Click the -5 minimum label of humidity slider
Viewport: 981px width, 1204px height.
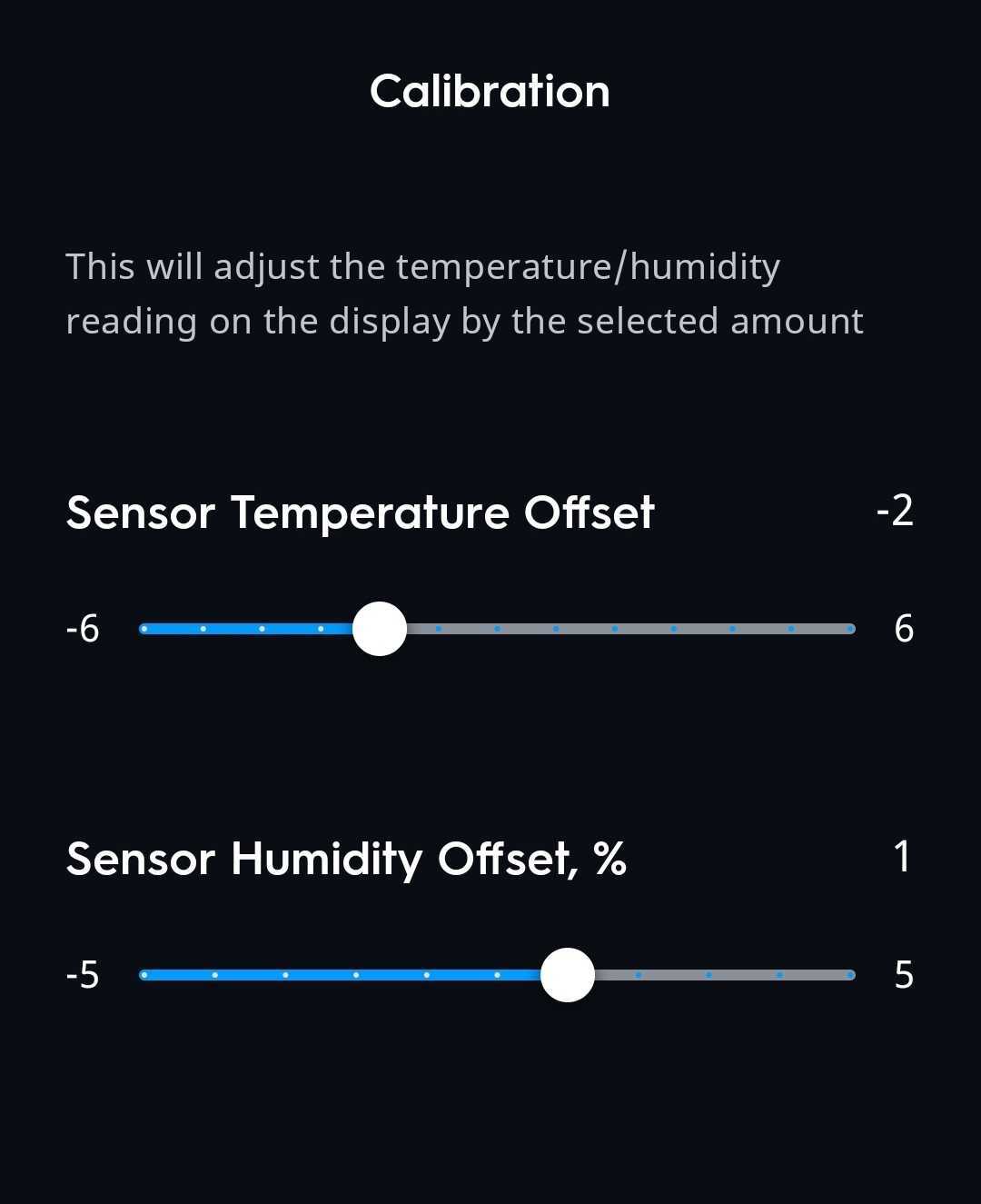[83, 975]
